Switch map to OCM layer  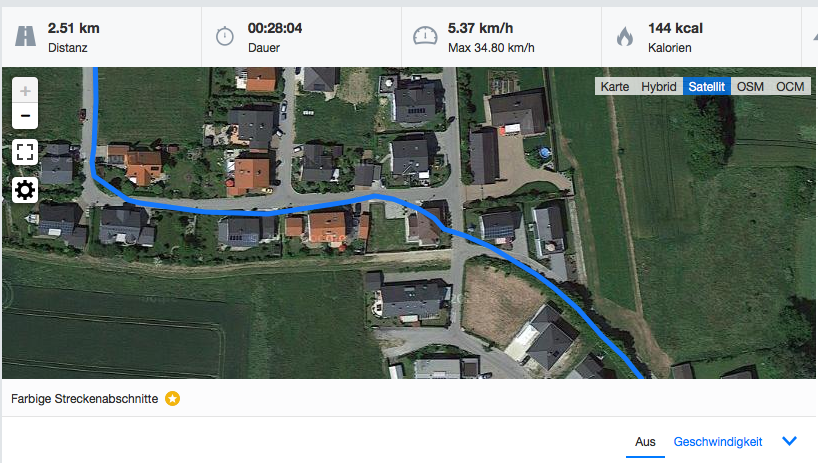tap(790, 87)
